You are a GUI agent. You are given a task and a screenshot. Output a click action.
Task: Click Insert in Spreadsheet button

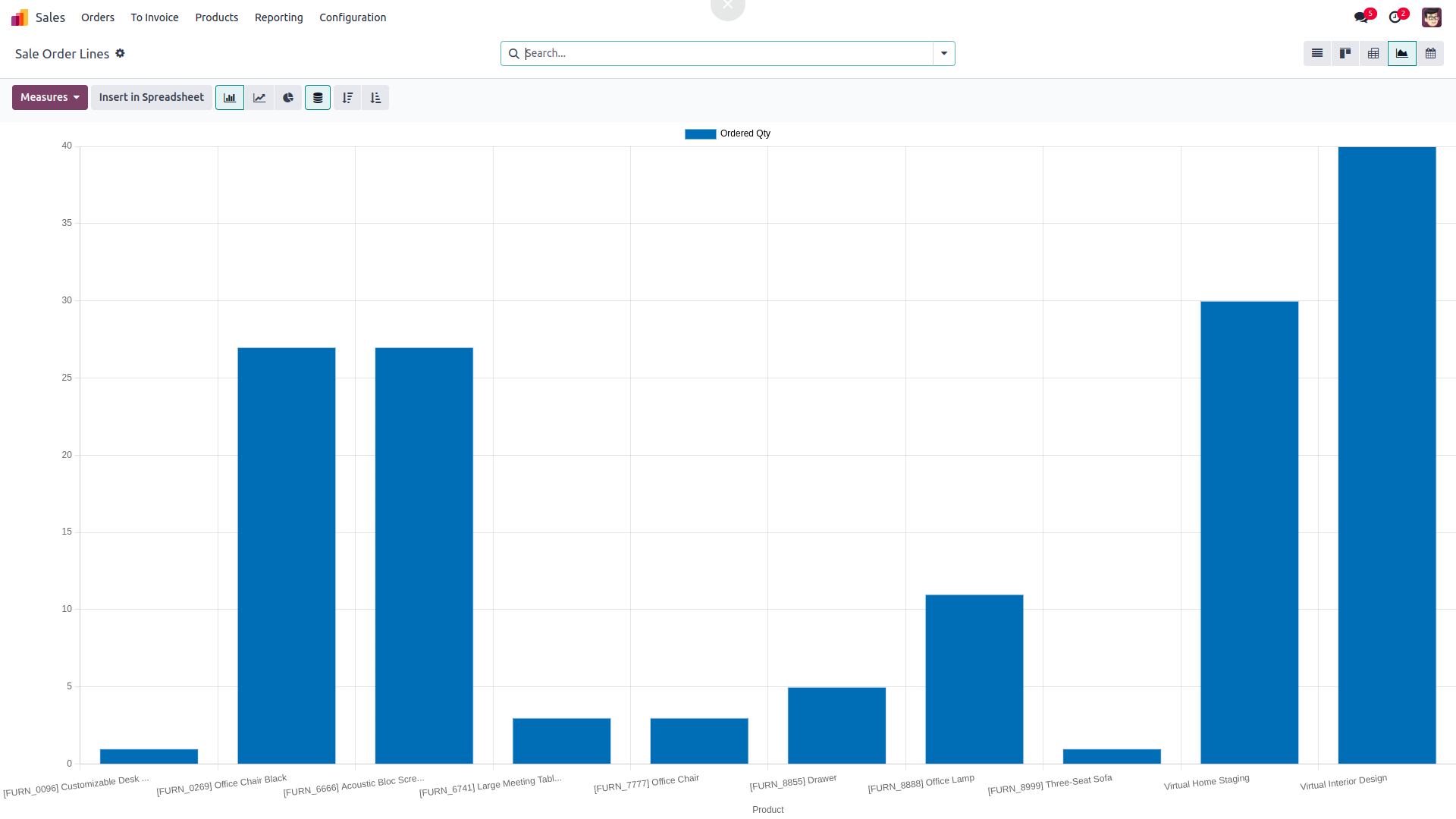(x=151, y=98)
